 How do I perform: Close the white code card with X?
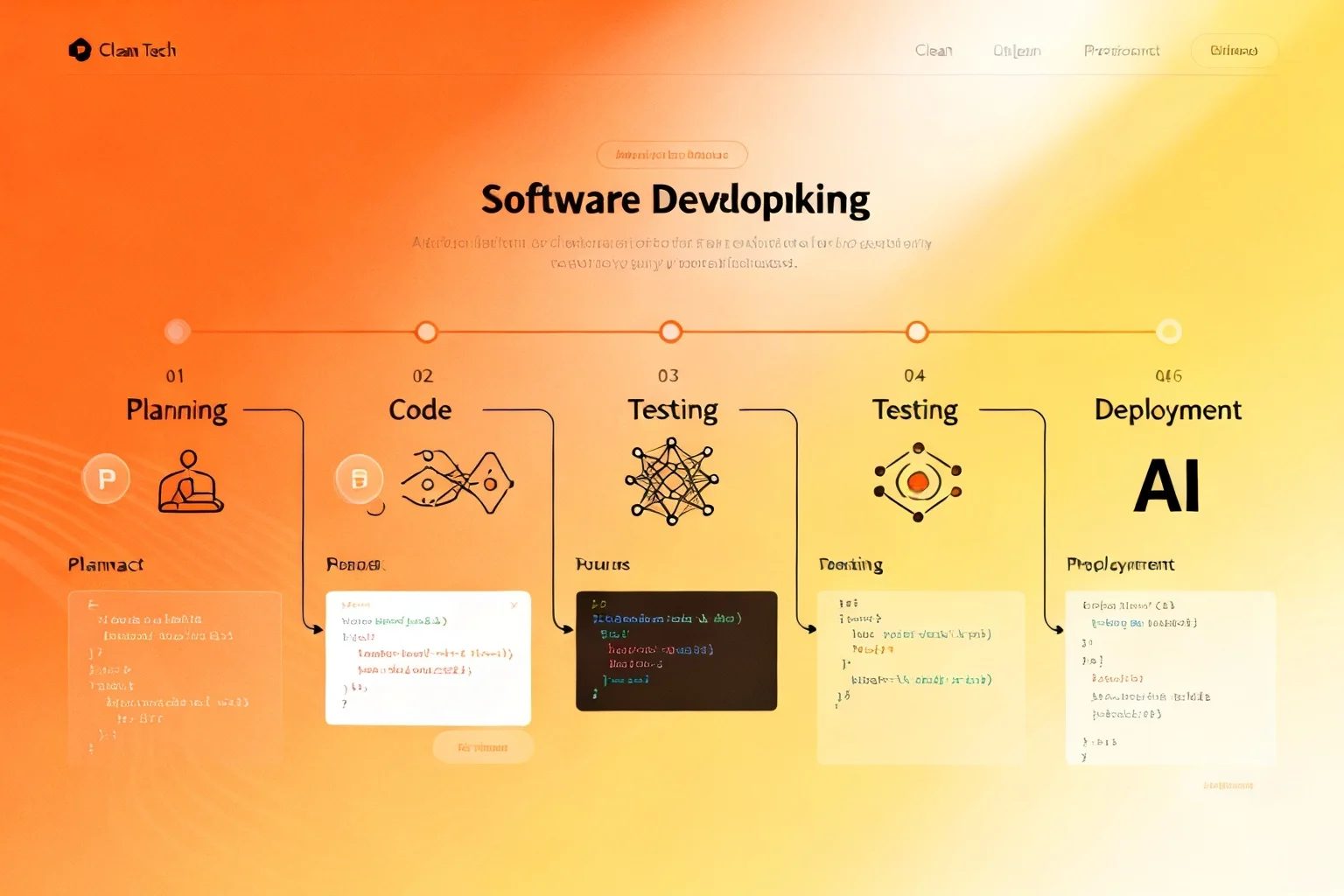tap(514, 605)
